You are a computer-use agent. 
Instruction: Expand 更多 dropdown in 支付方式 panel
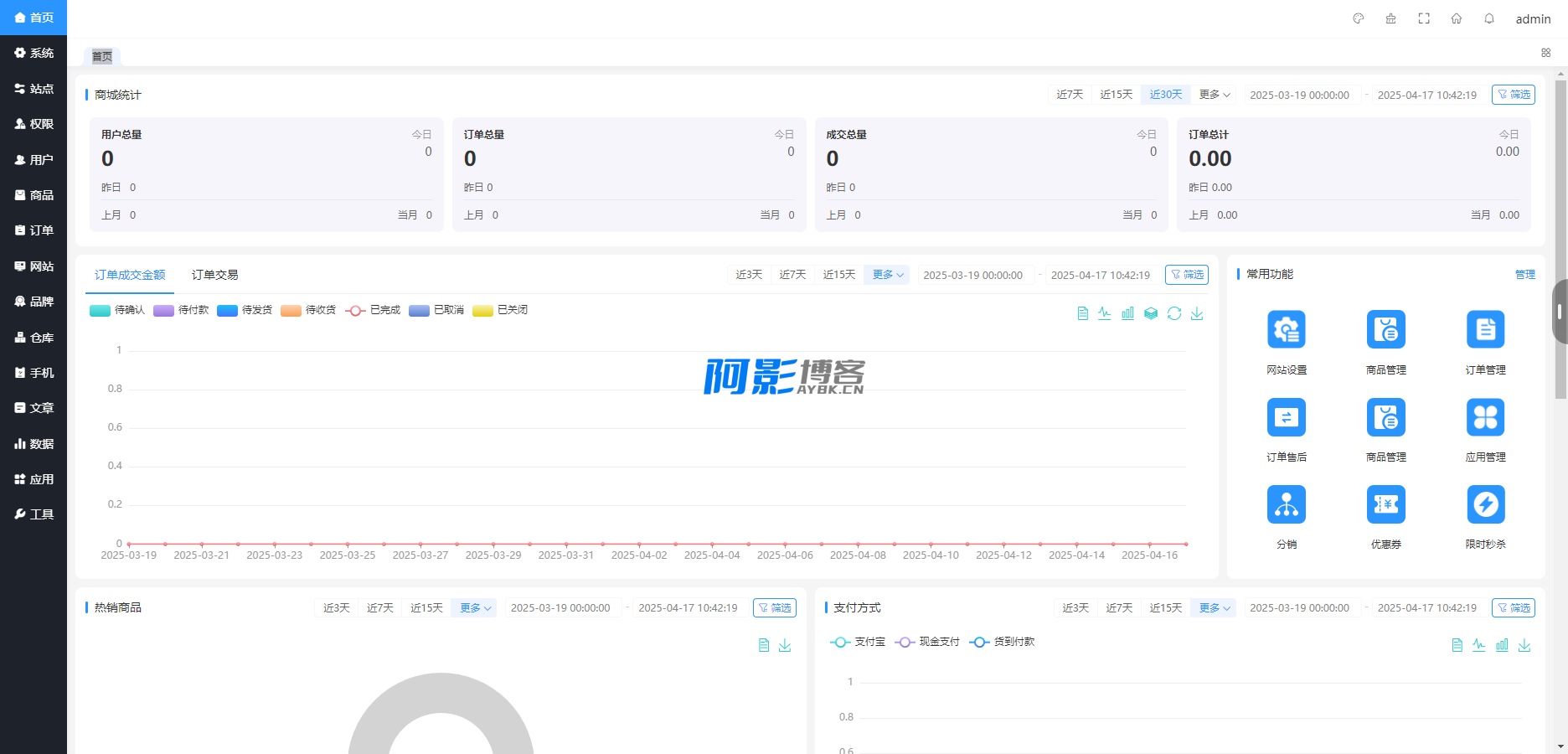tap(1215, 607)
